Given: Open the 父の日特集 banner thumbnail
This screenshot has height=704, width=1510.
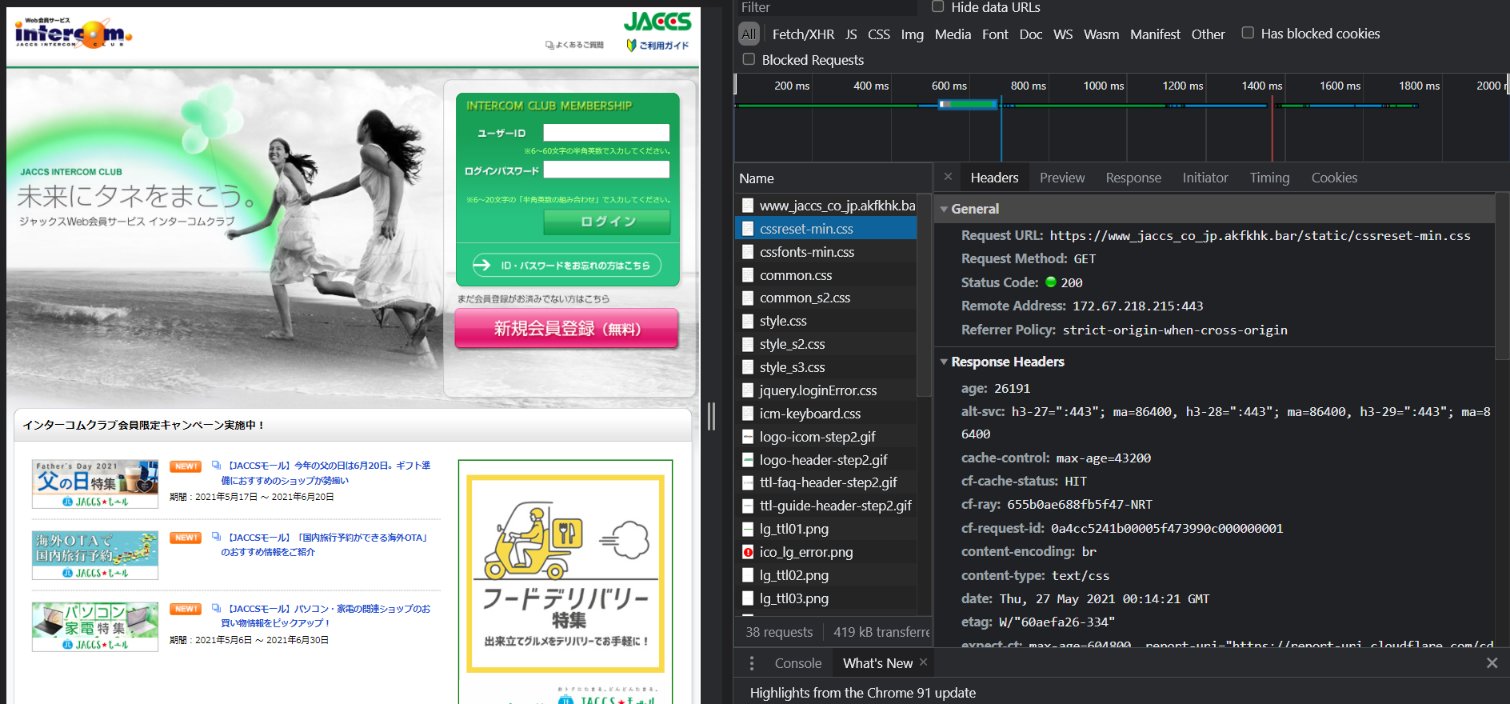Looking at the screenshot, I should click(95, 484).
